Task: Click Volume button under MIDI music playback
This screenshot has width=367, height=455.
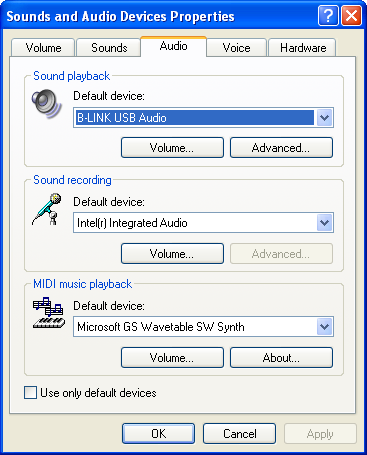Action: click(172, 357)
